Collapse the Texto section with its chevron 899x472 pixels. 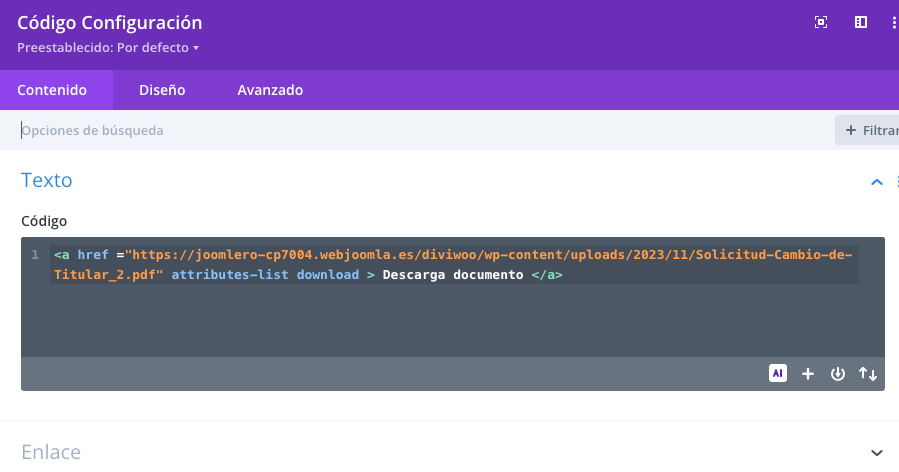(x=877, y=182)
